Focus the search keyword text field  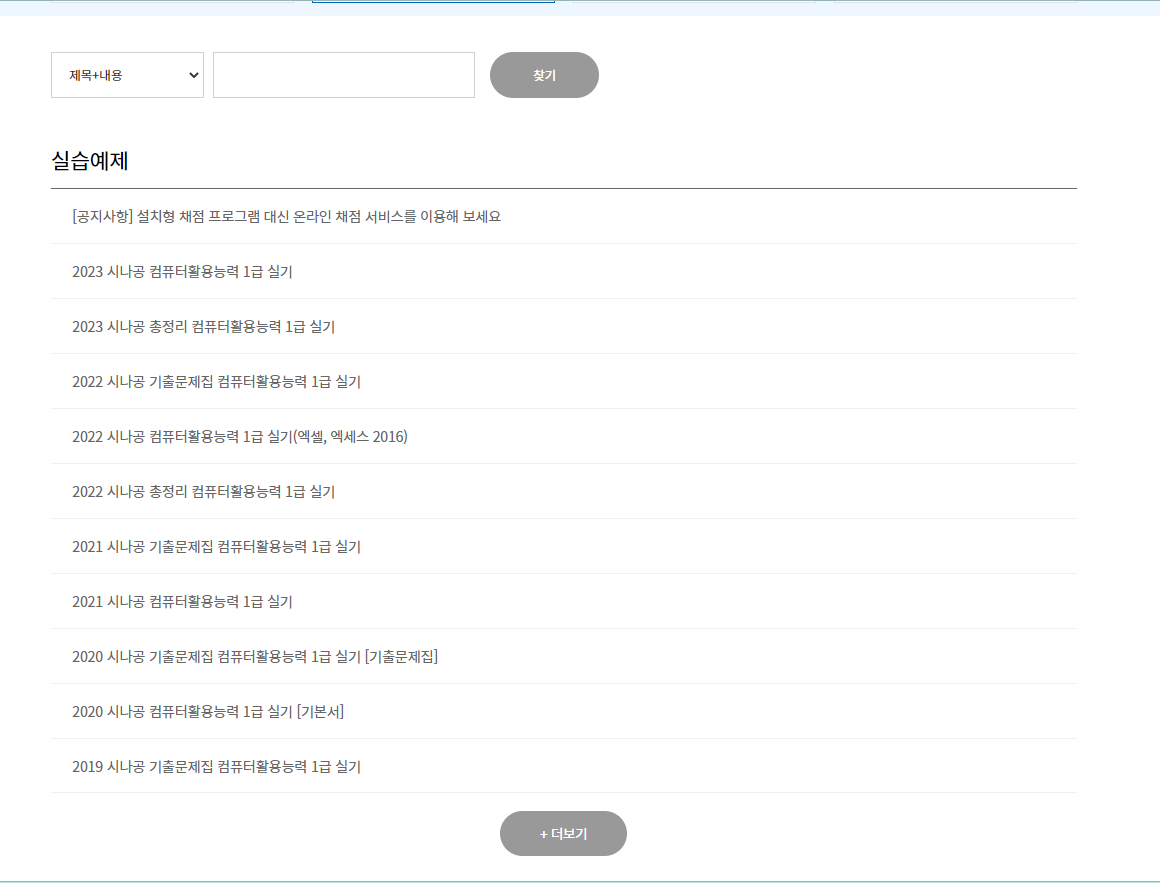[343, 75]
